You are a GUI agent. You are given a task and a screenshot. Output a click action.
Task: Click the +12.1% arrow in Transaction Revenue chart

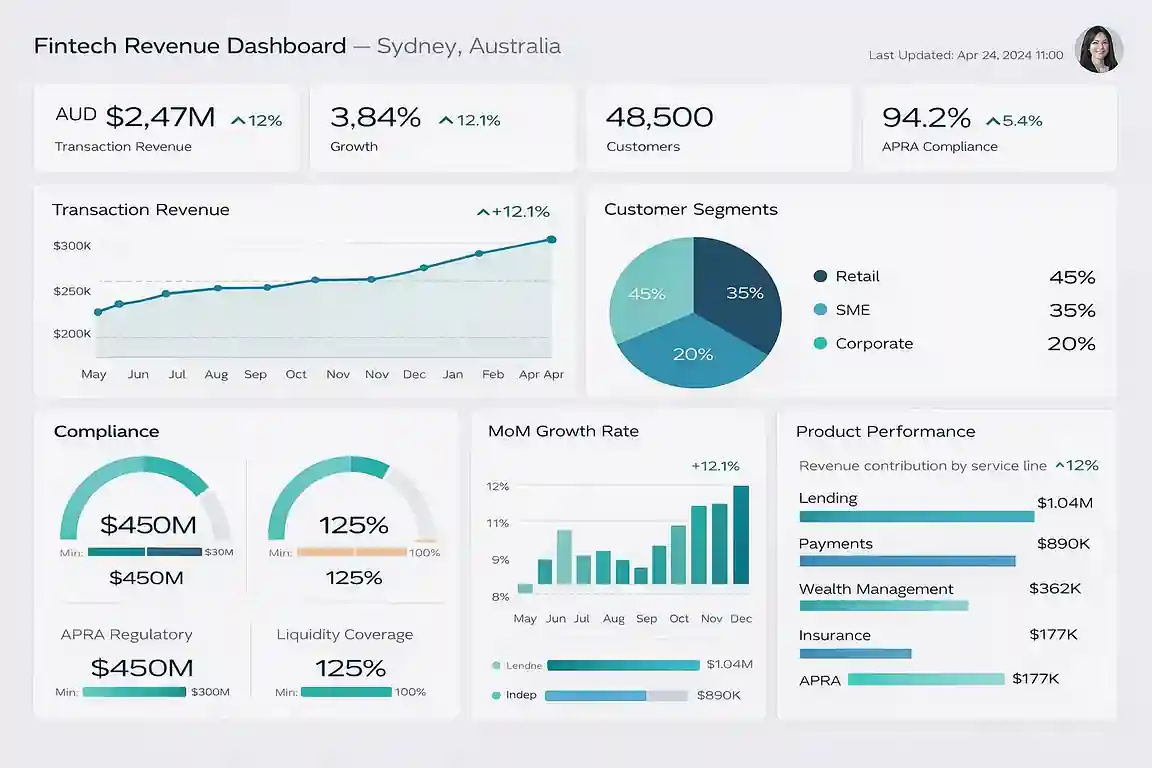click(x=484, y=212)
